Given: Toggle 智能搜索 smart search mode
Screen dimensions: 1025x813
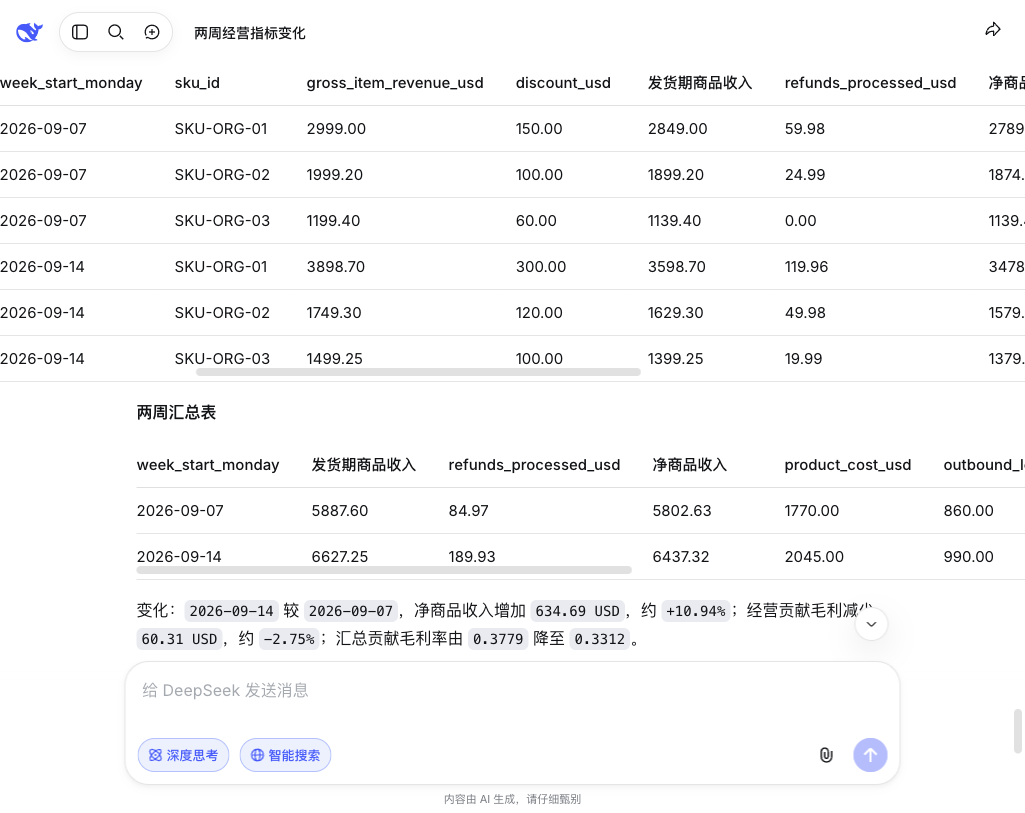Looking at the screenshot, I should coord(285,755).
